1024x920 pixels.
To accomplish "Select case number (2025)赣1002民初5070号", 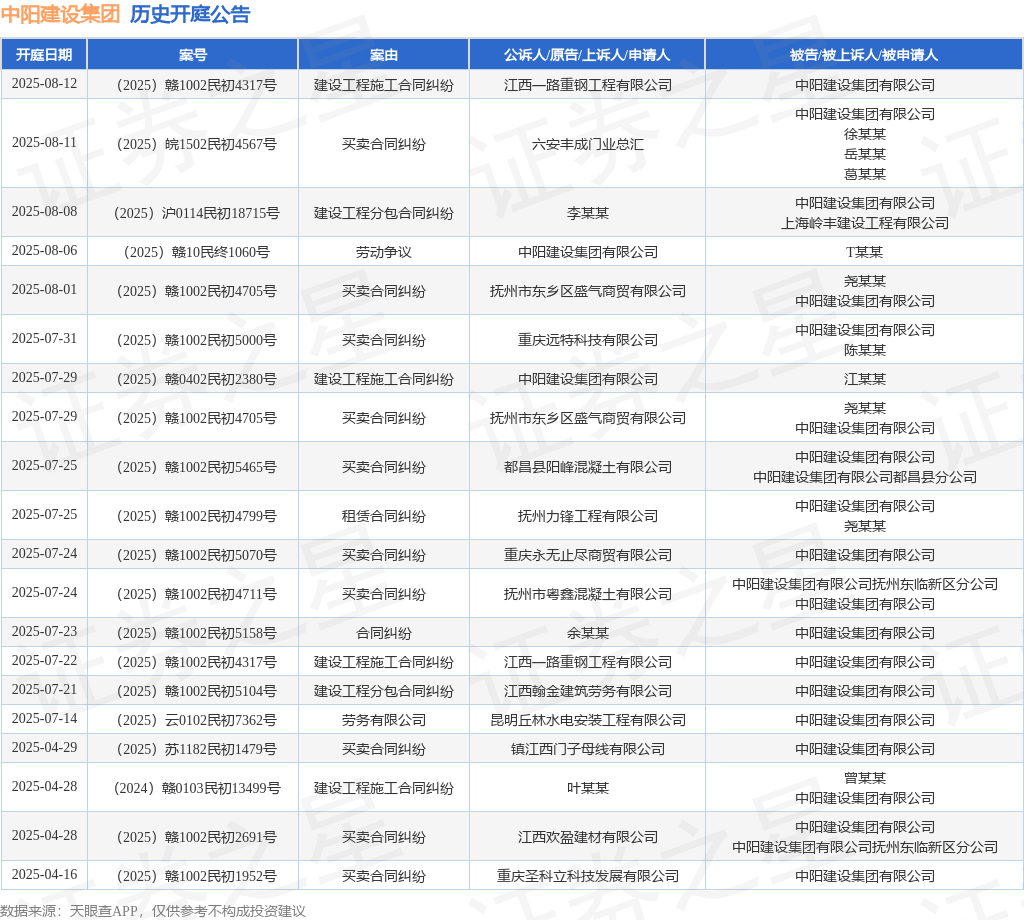I will click(197, 556).
